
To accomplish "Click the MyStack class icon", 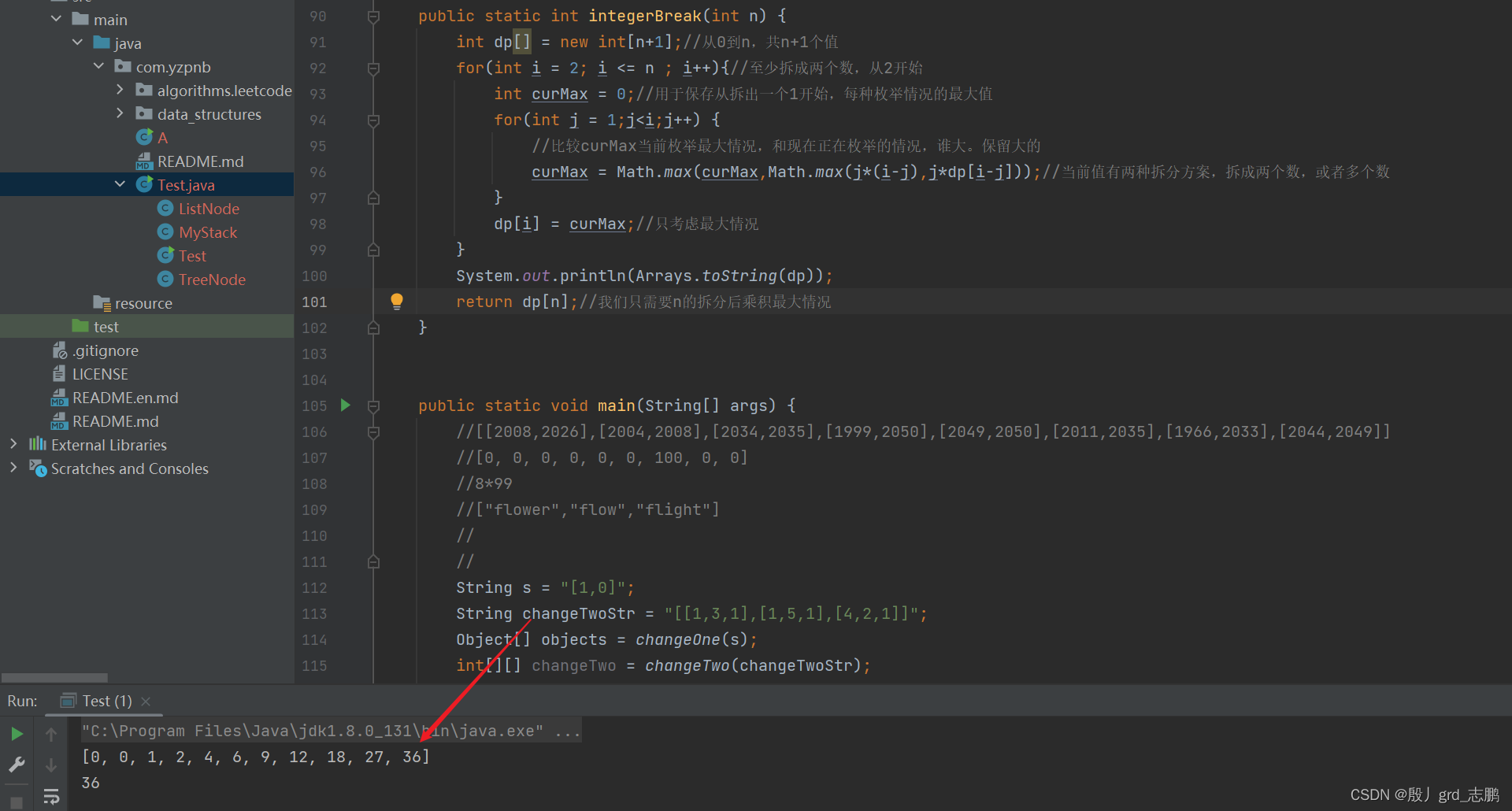I will click(165, 231).
